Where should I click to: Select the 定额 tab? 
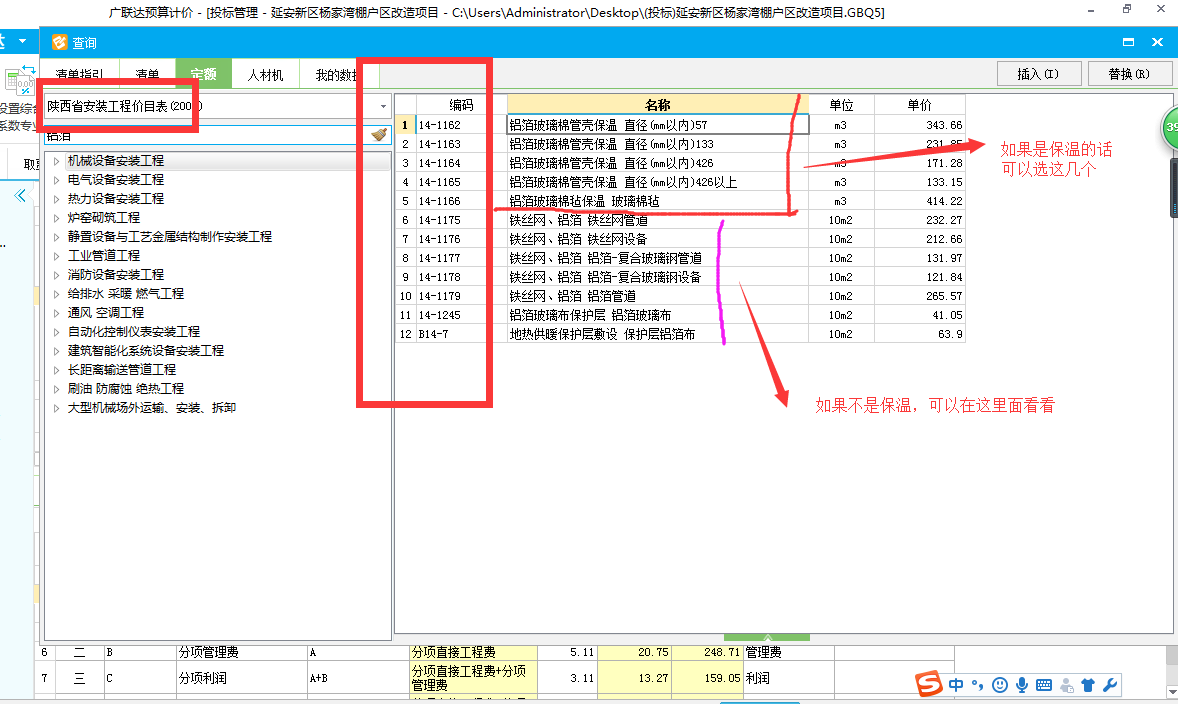(x=204, y=74)
